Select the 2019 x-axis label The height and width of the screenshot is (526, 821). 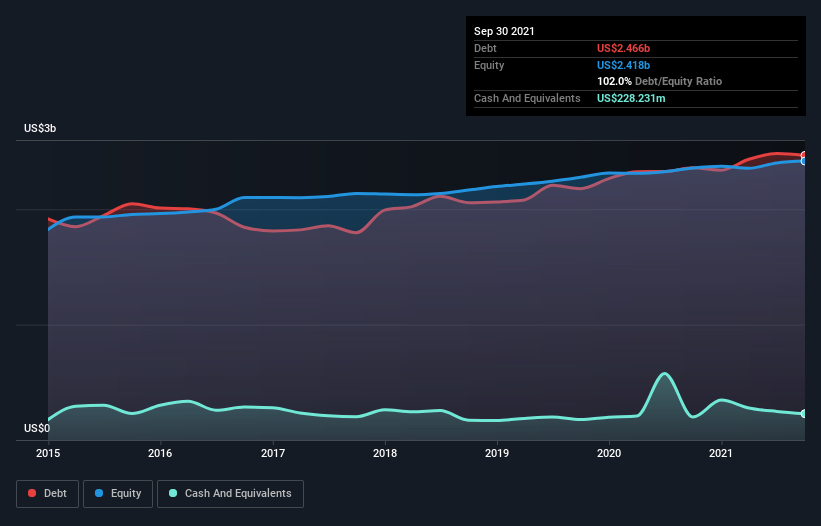497,453
